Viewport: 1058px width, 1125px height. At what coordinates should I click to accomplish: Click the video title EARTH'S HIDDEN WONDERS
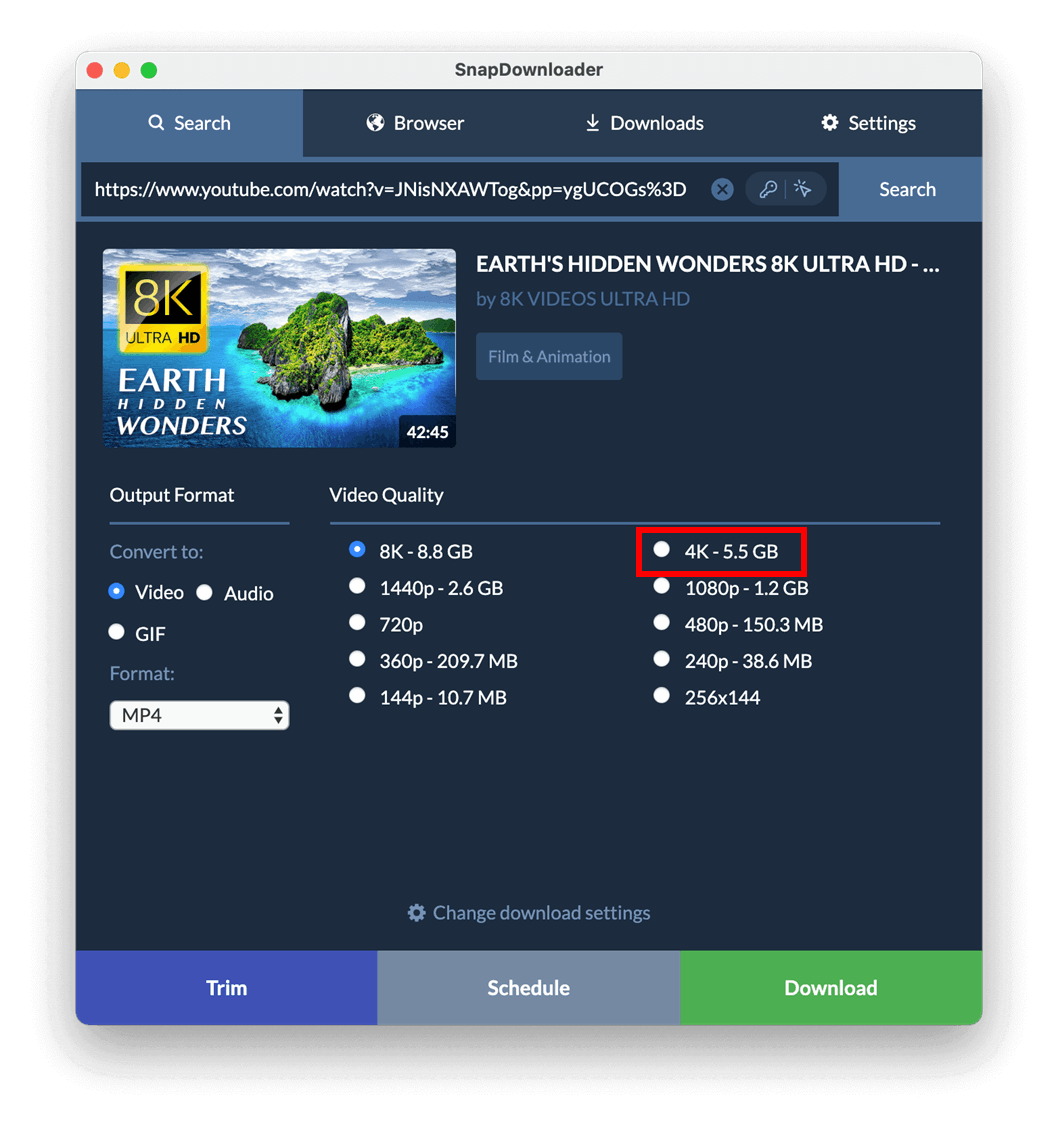click(708, 264)
